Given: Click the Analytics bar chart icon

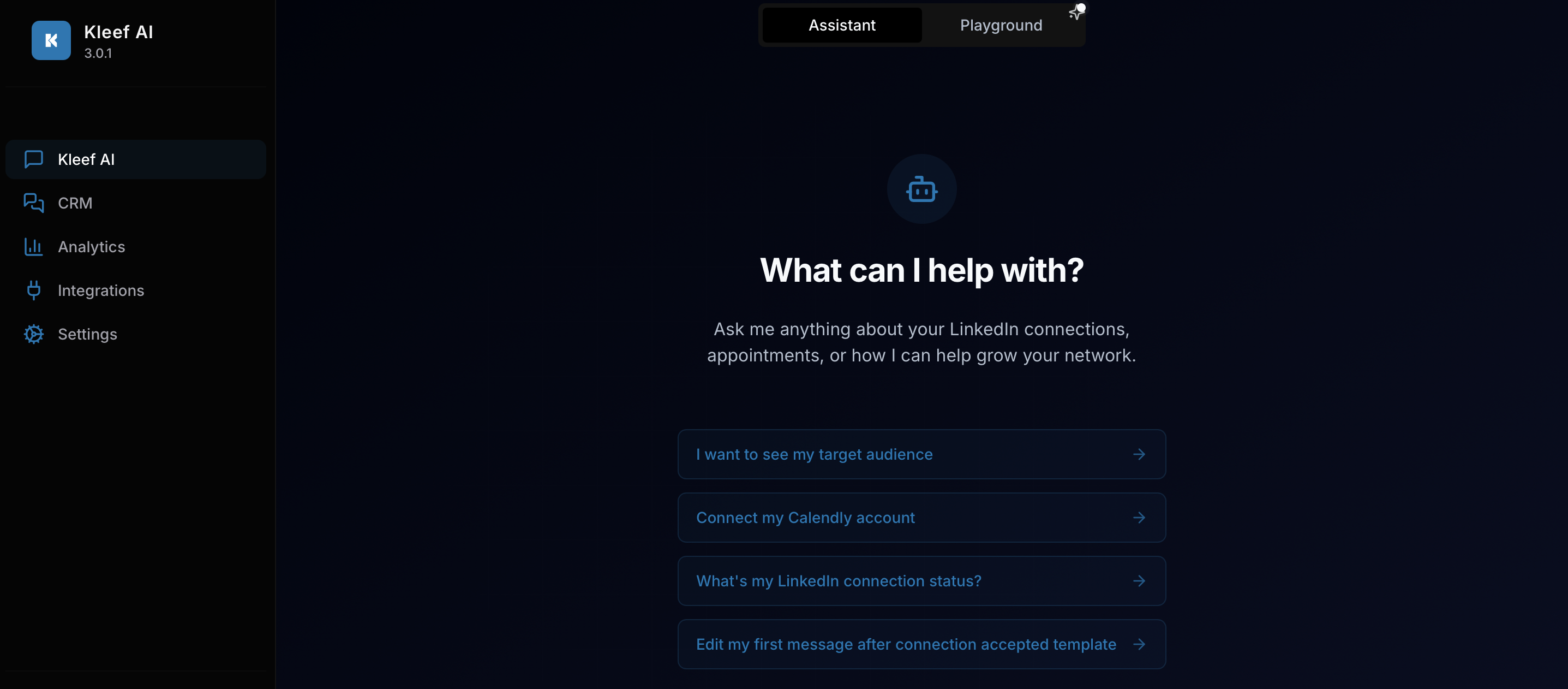Looking at the screenshot, I should pyautogui.click(x=33, y=247).
